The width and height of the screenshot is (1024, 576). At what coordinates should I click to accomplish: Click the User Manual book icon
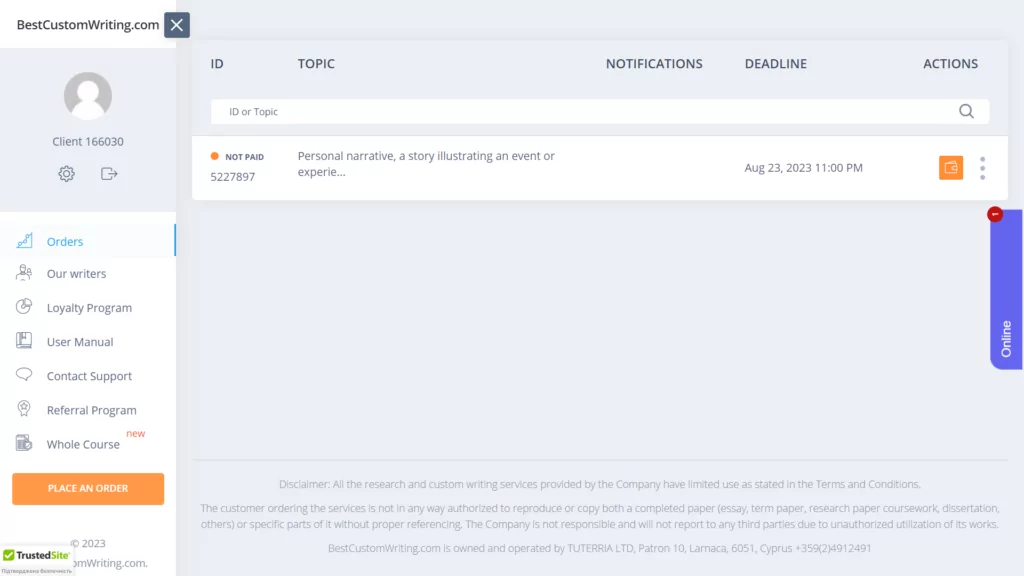[24, 341]
